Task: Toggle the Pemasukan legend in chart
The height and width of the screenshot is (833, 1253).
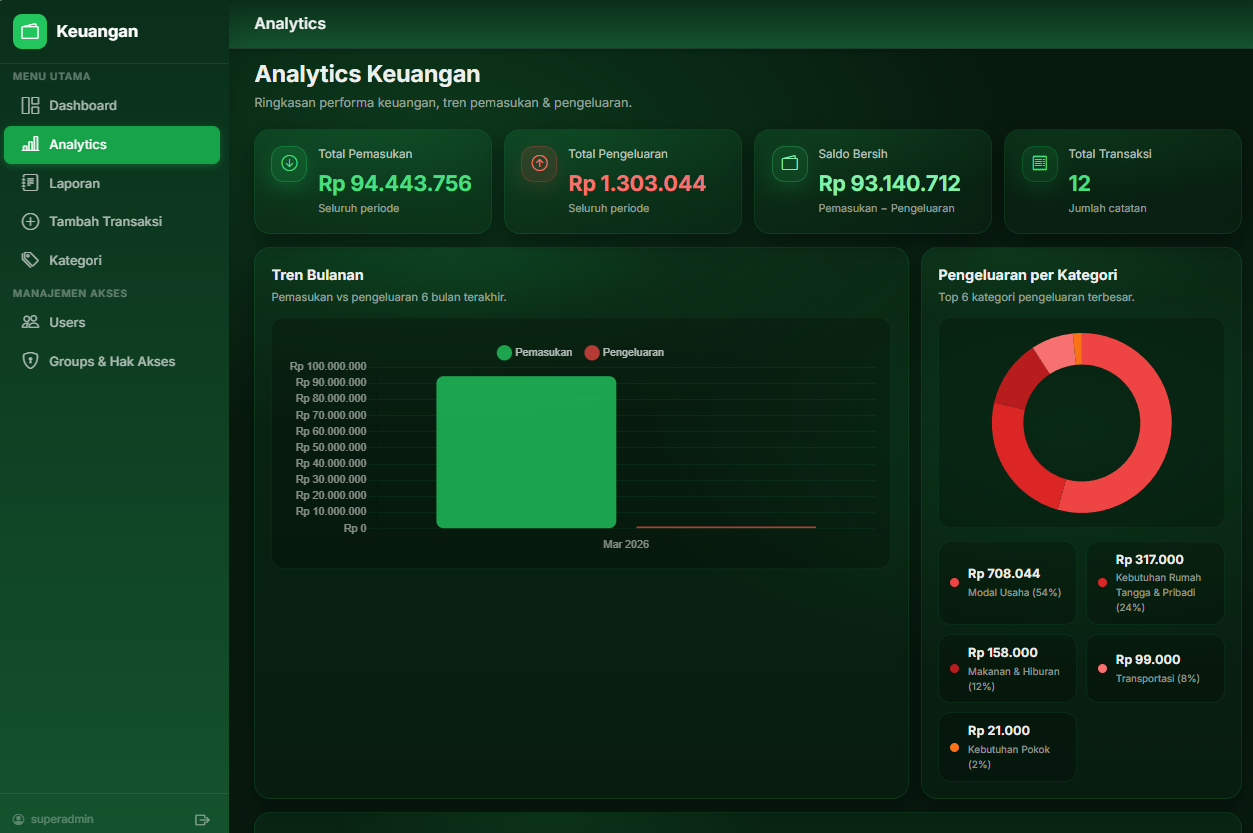Action: [x=535, y=353]
